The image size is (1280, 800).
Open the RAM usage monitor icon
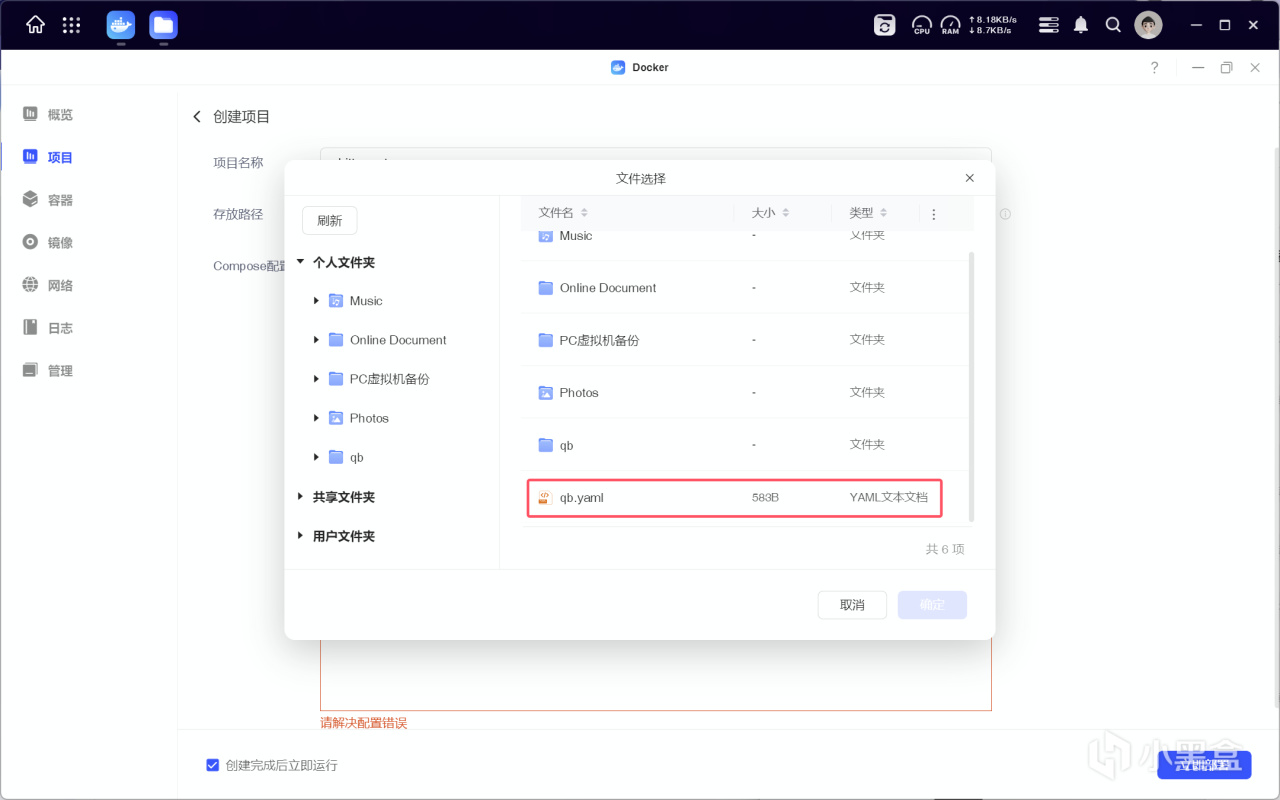pyautogui.click(x=950, y=25)
